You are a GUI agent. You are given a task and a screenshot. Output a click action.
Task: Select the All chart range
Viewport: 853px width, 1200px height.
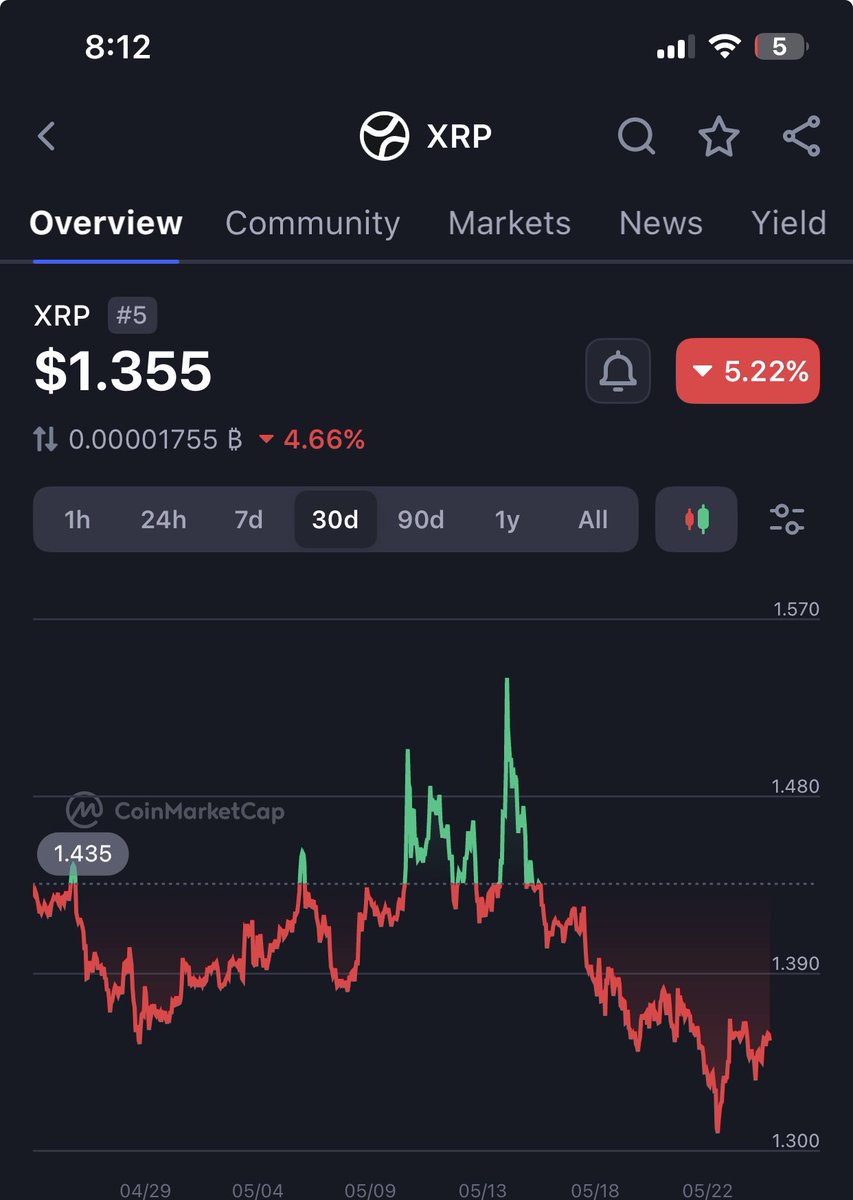click(593, 520)
